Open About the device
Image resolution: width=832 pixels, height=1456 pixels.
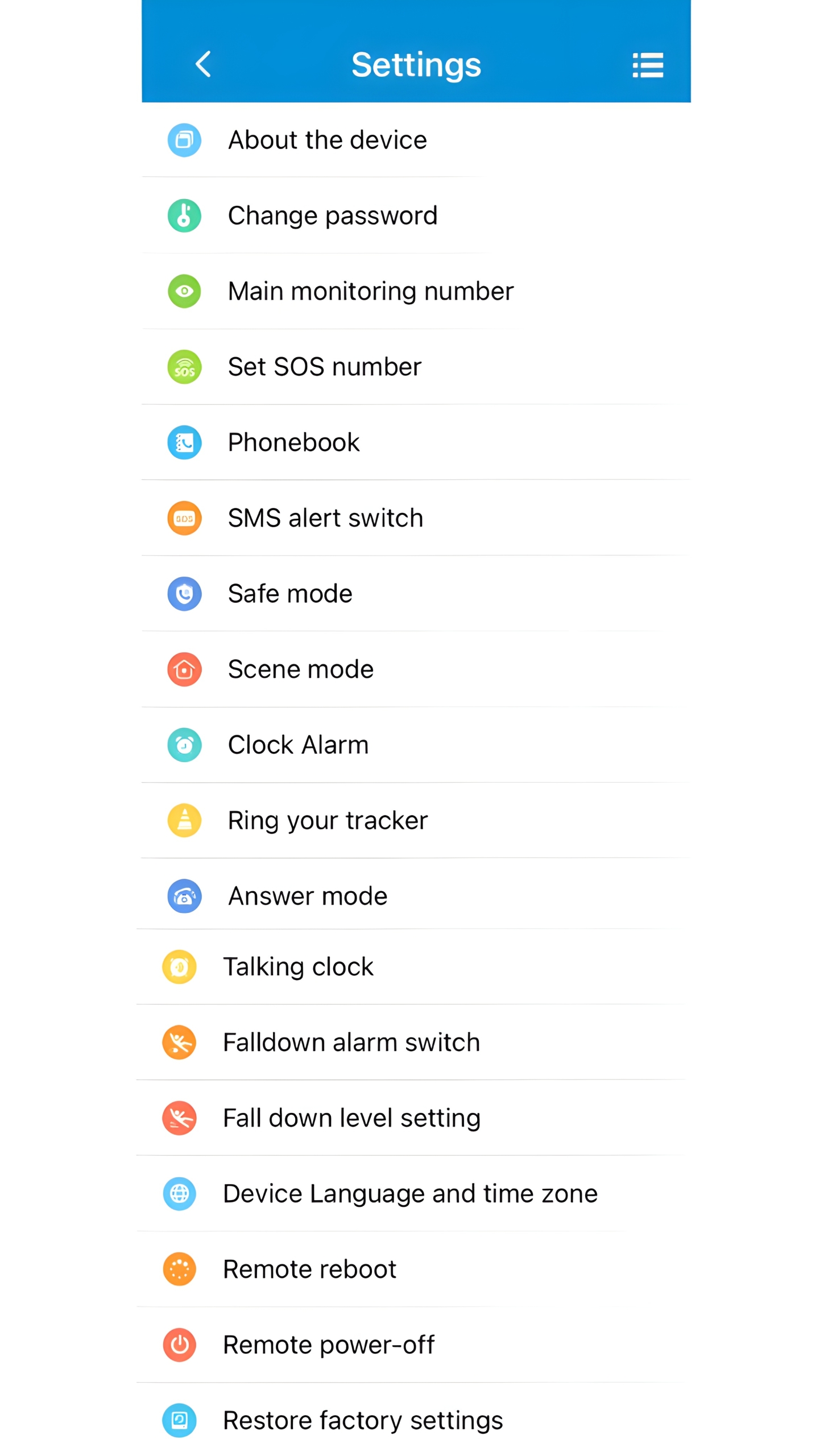tap(327, 140)
